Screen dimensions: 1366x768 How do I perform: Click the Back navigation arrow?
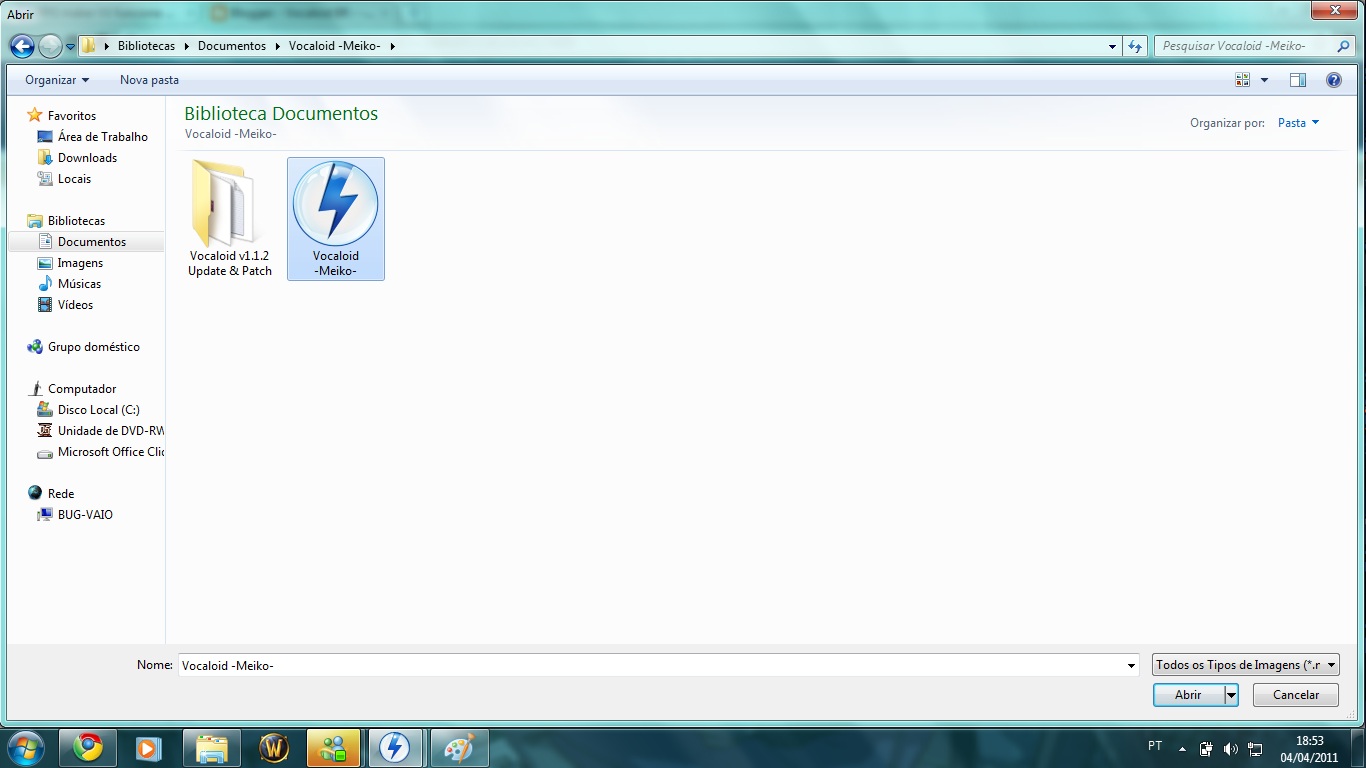tap(22, 46)
